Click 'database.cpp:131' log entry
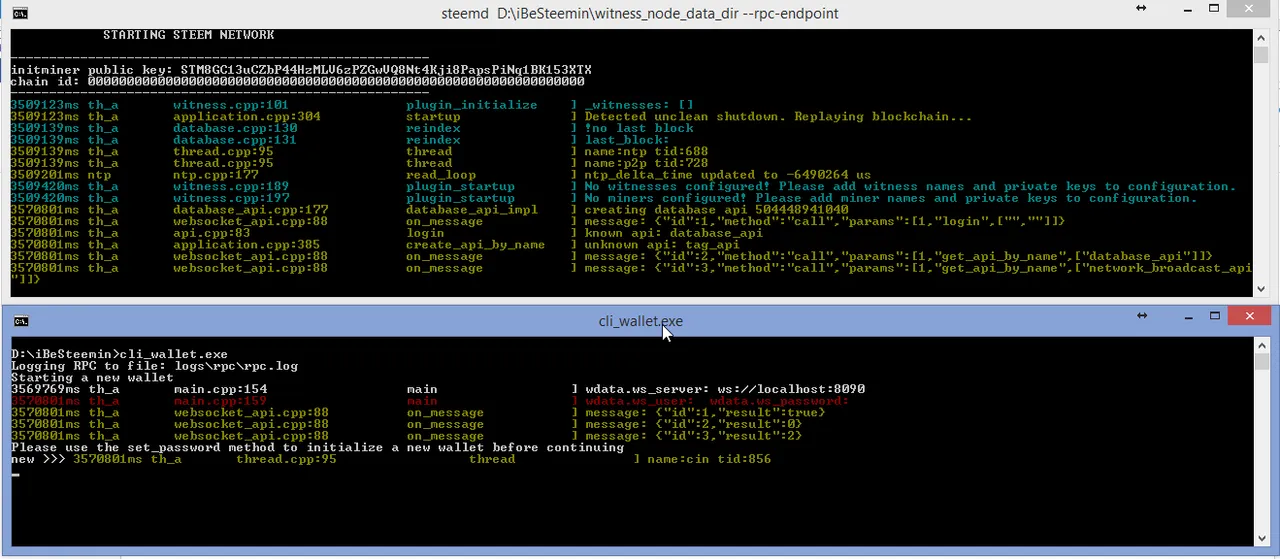The height and width of the screenshot is (559, 1280). 235,140
